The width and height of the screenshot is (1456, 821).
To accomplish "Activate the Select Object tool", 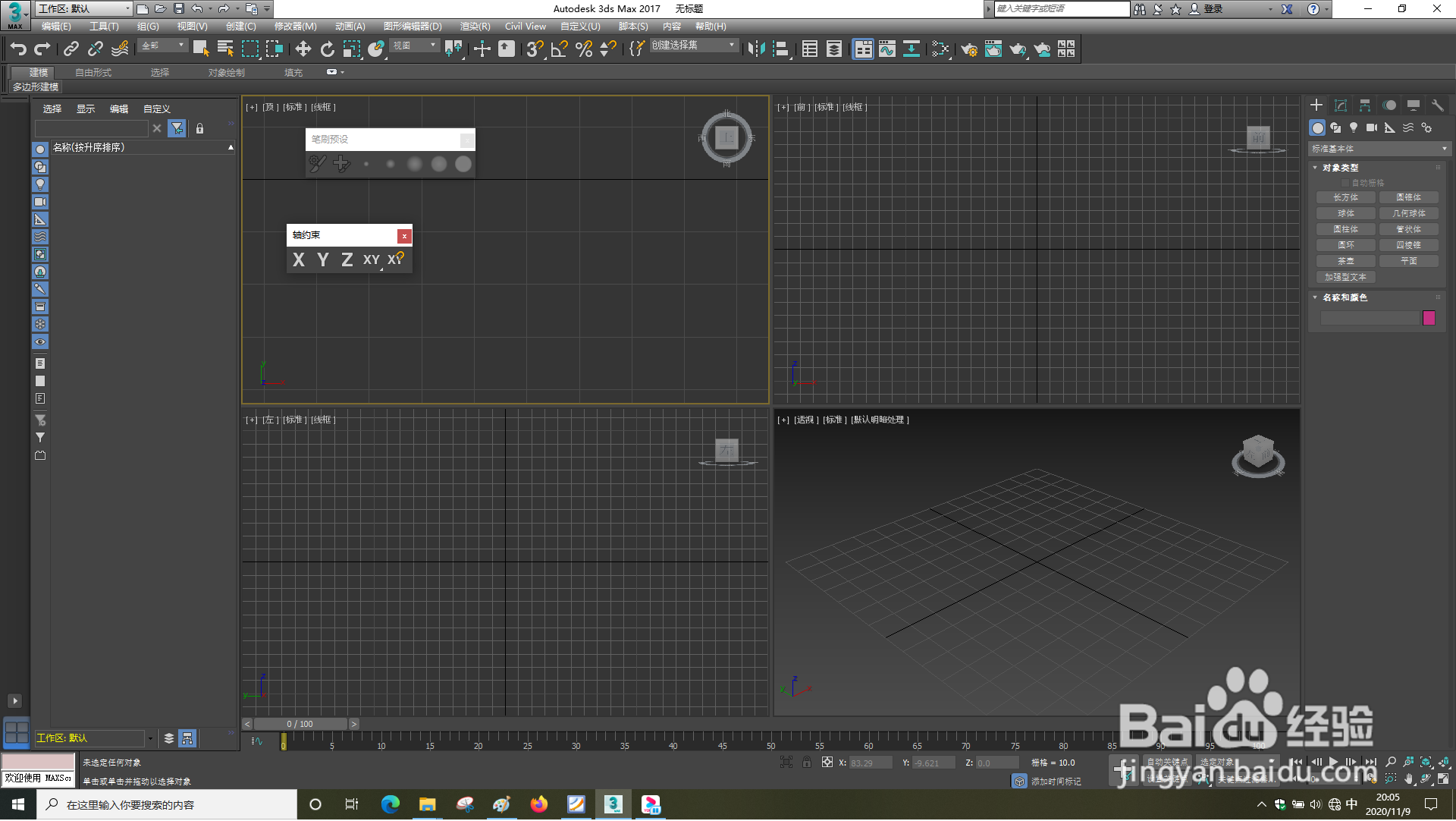I will pos(201,49).
